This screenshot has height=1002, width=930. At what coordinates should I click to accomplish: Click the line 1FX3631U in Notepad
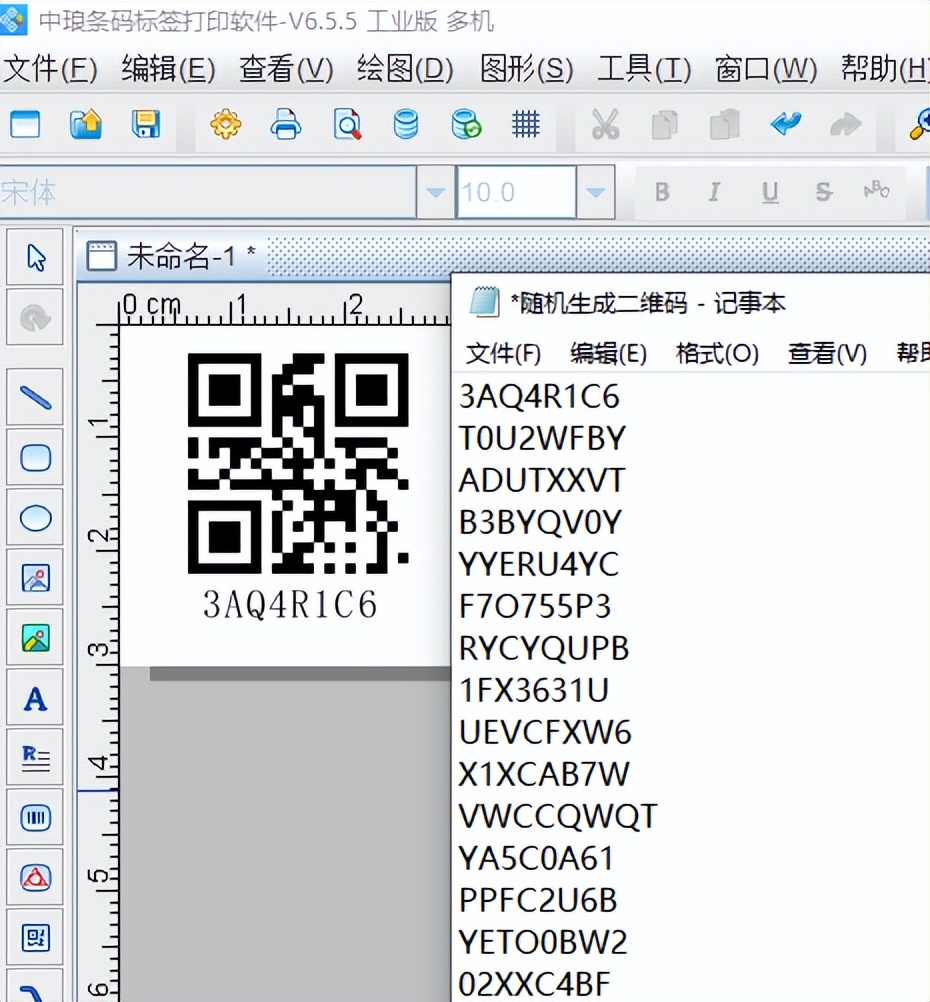pos(534,690)
